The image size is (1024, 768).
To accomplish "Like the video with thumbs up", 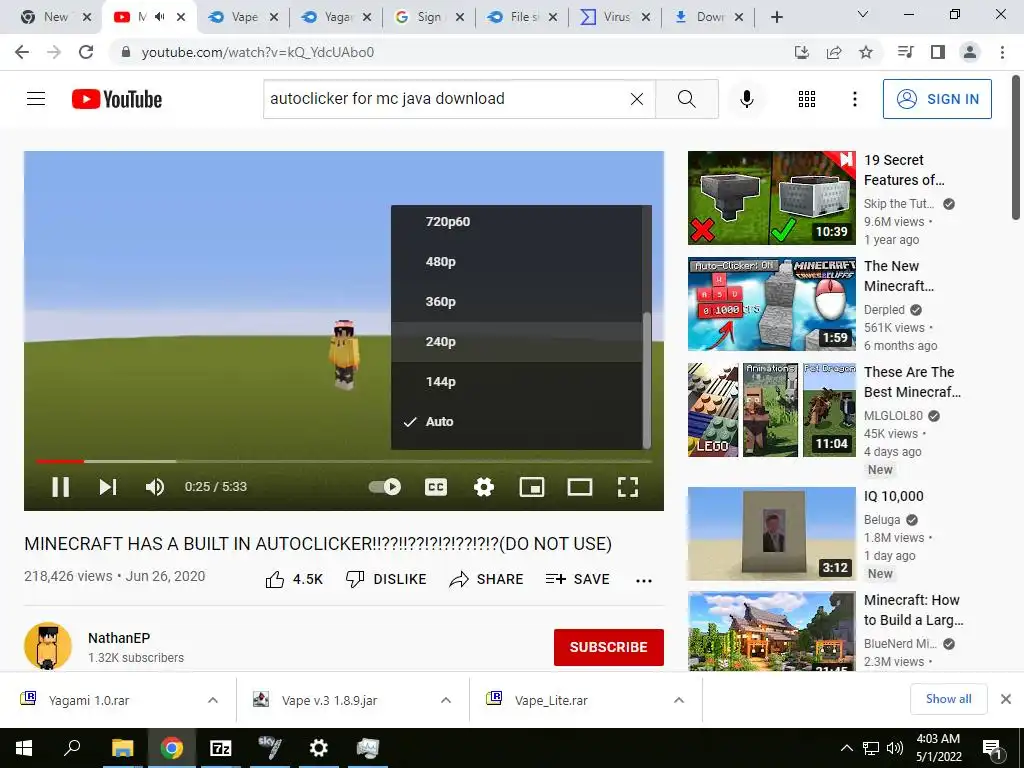I will pos(294,579).
